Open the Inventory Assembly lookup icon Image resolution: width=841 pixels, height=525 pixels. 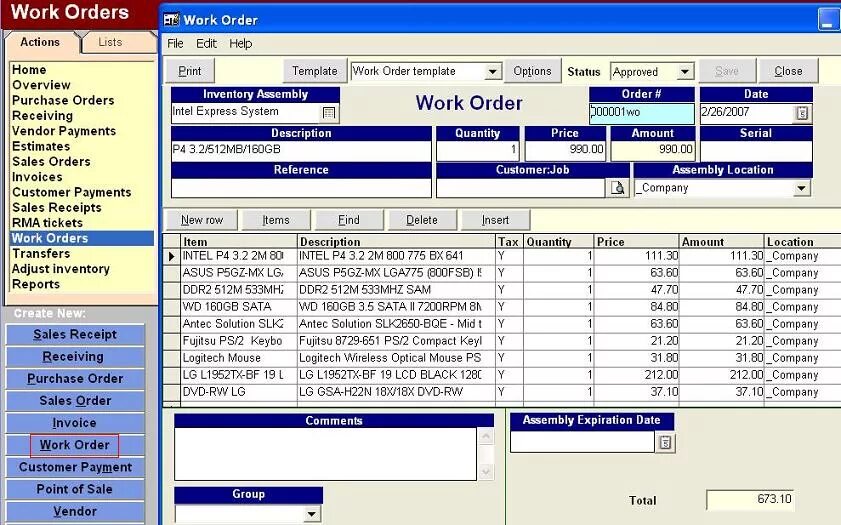[329, 113]
